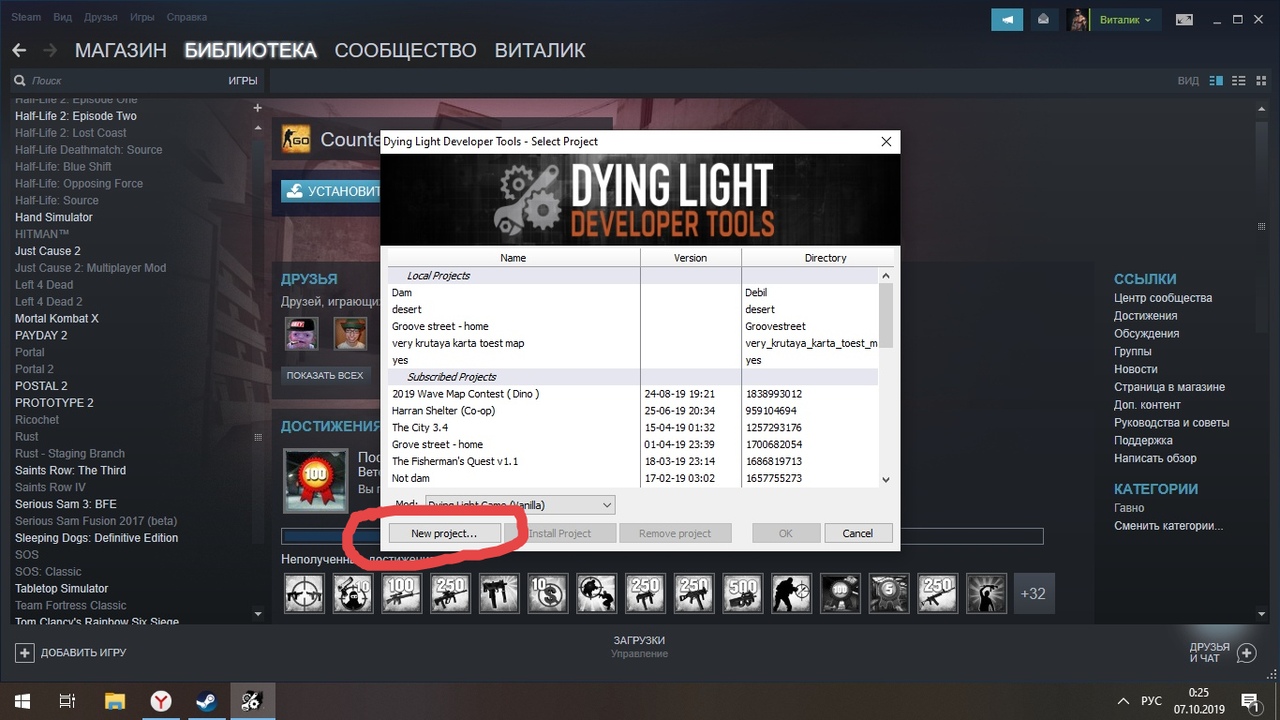Select the crosshair achievement icon
Viewport: 1280px width, 720px height.
tap(304, 593)
